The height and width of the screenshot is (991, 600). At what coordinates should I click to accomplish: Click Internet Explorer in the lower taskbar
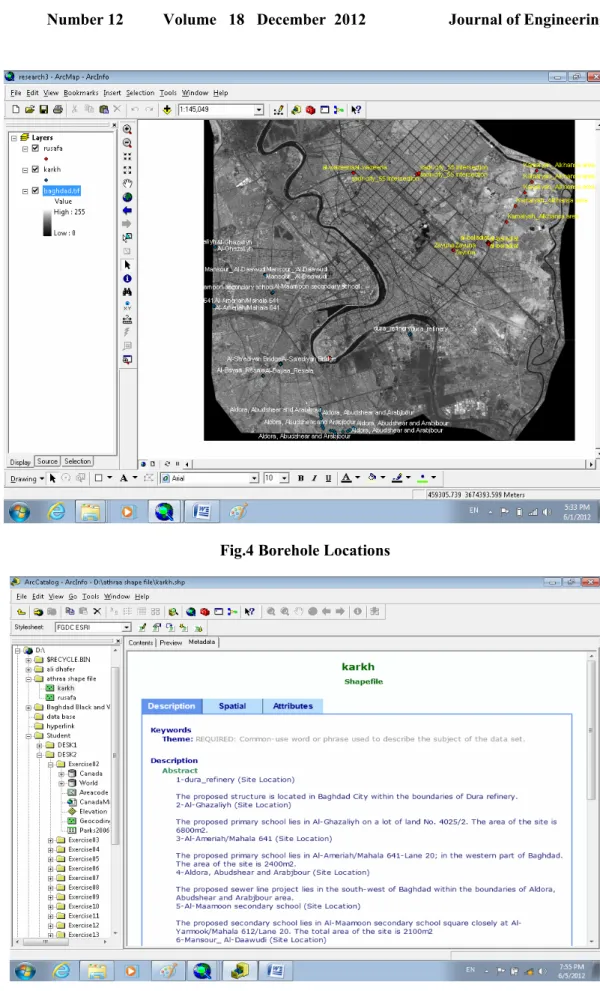point(61,970)
